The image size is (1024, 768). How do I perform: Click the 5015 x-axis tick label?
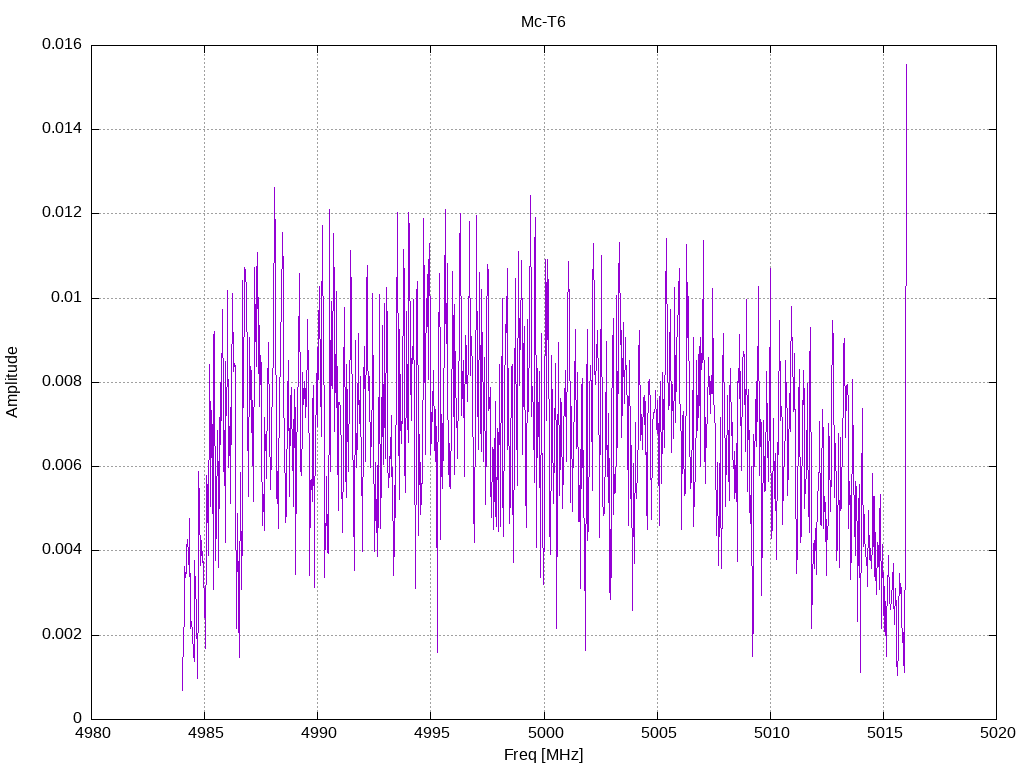[884, 733]
